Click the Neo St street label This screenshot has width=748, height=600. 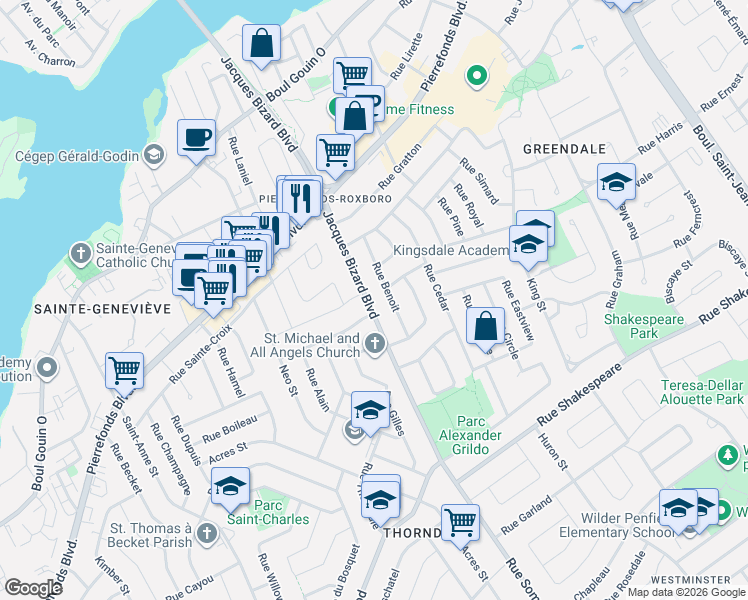pos(289,380)
